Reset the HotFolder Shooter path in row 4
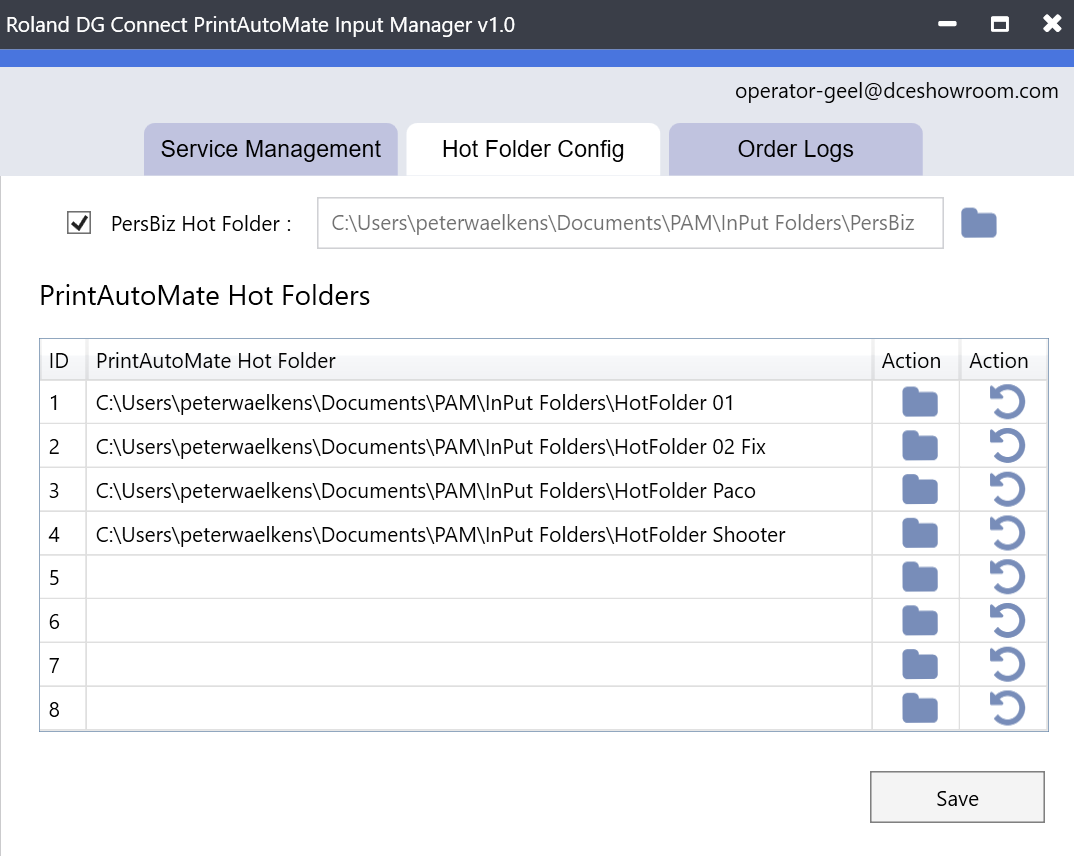Image resolution: width=1074 pixels, height=856 pixels. click(x=1007, y=533)
